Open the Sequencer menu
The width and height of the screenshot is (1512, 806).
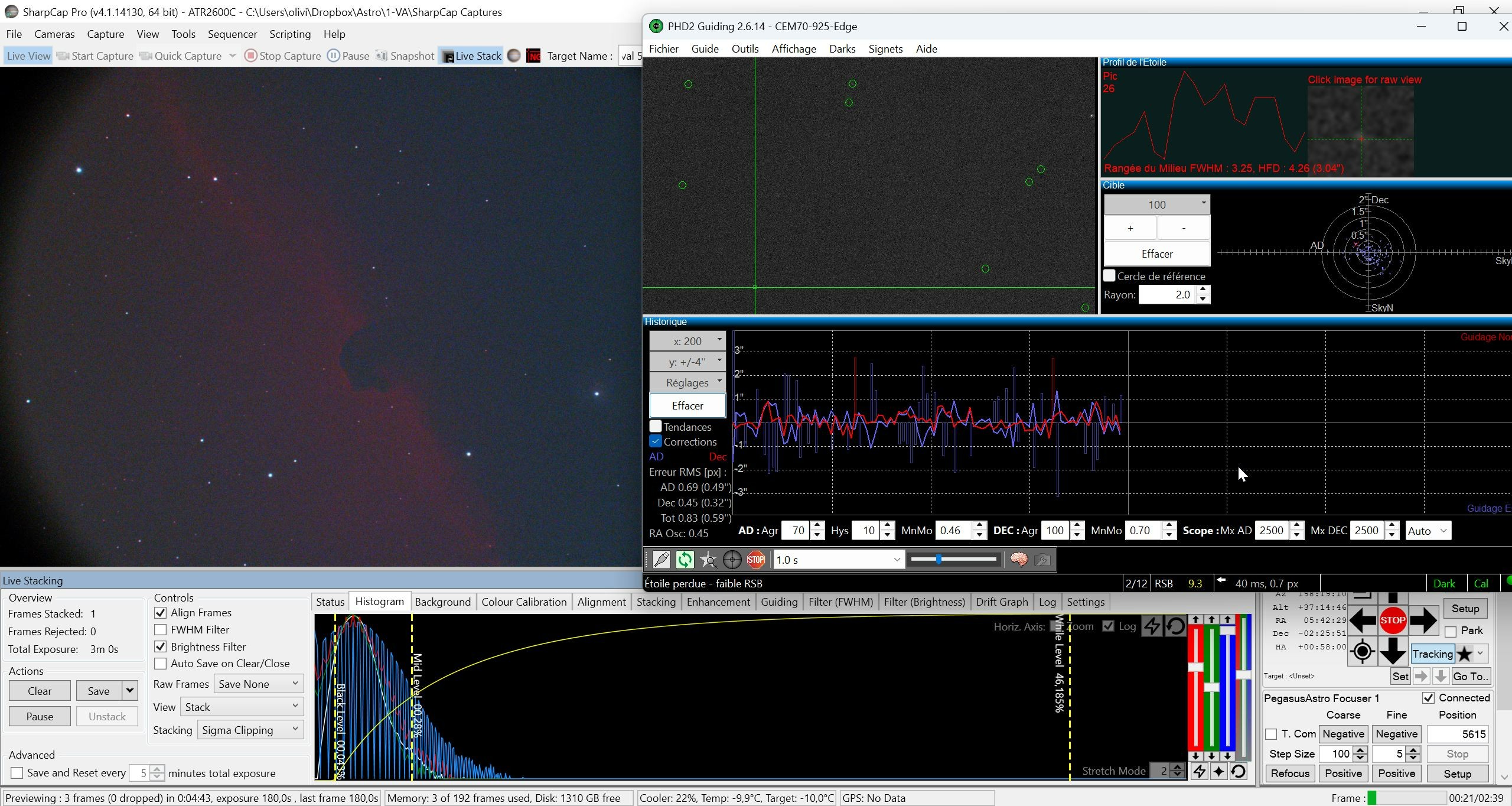(x=232, y=34)
